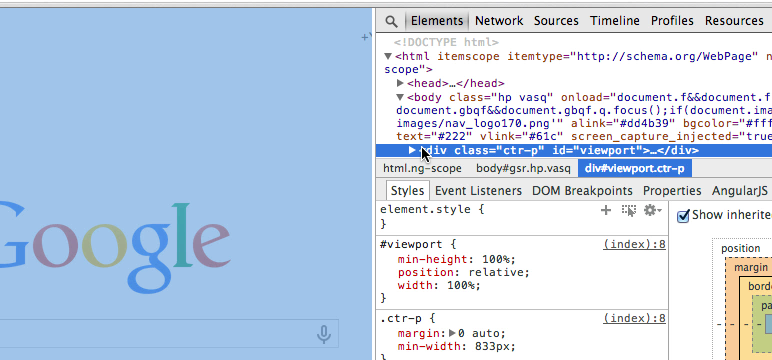Click the Google search input box
Image resolution: width=772 pixels, height=360 pixels.
point(169,334)
